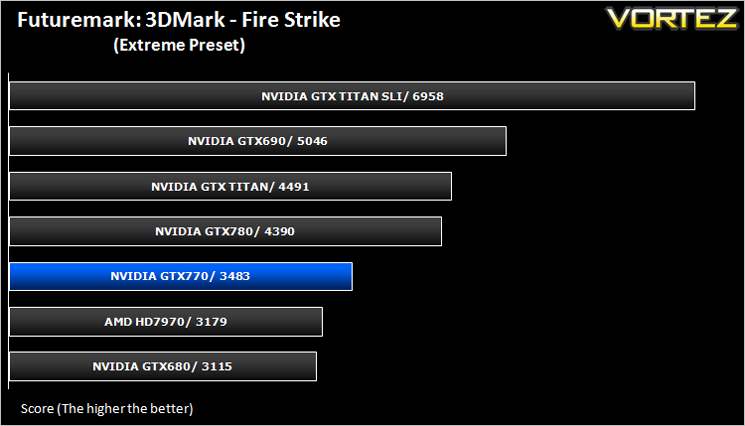Click the Score axis caption text
The width and height of the screenshot is (745, 426).
pos(107,408)
